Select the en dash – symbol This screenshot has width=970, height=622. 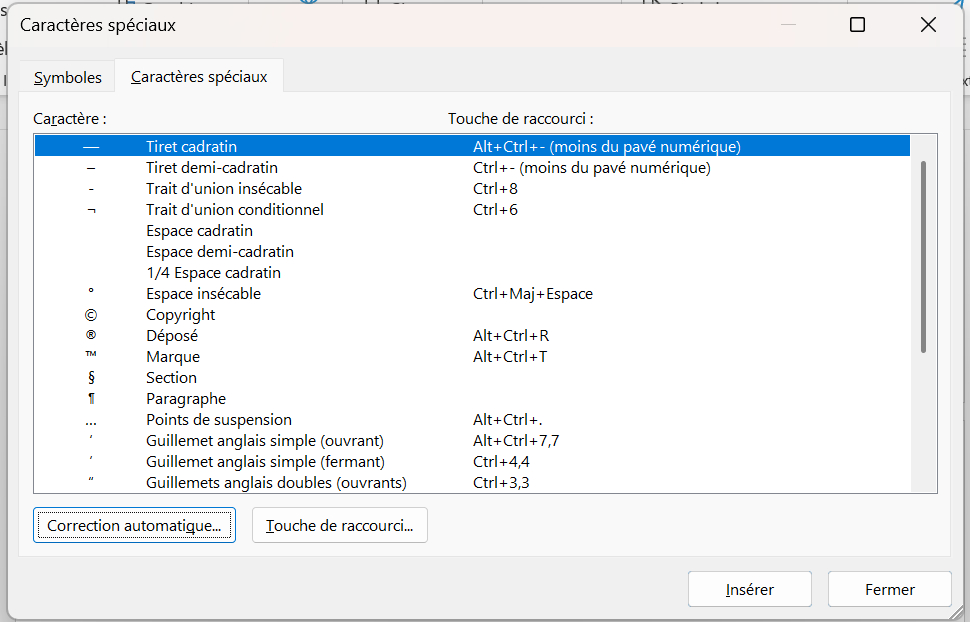tap(91, 168)
